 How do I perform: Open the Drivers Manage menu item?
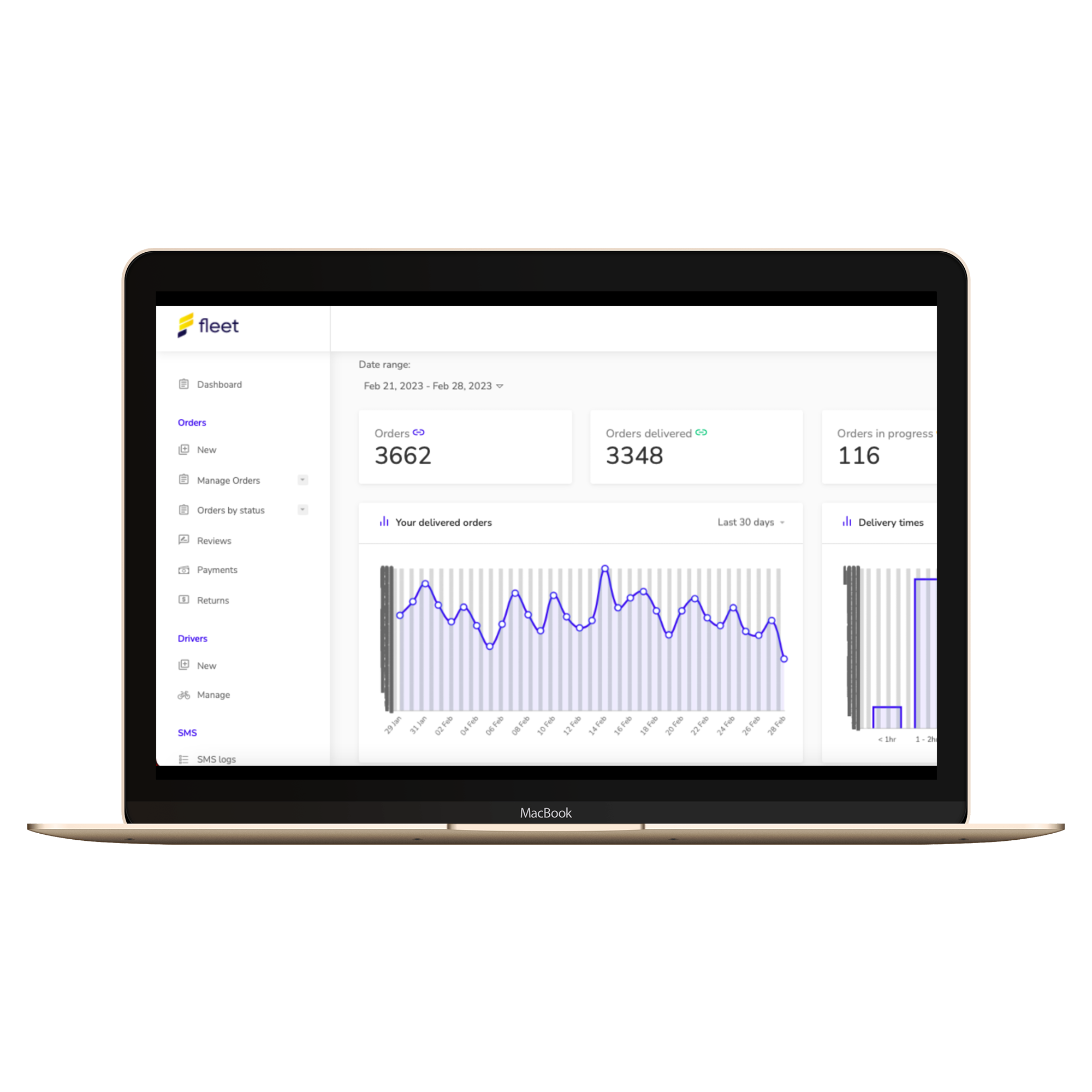tap(215, 695)
